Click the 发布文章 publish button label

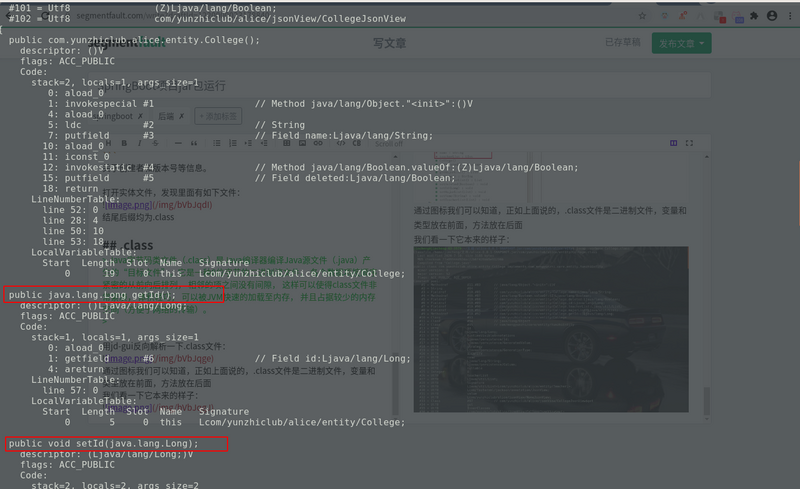[x=677, y=44]
